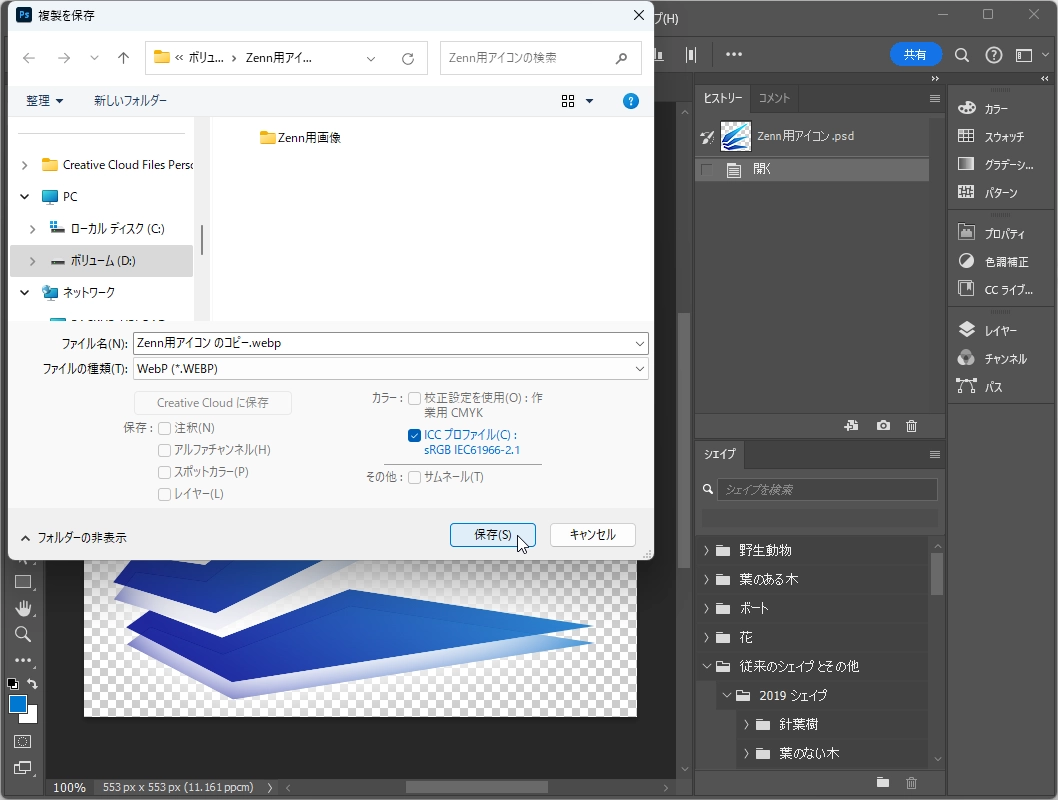Enable the サムネール(T) checkbox

(414, 478)
